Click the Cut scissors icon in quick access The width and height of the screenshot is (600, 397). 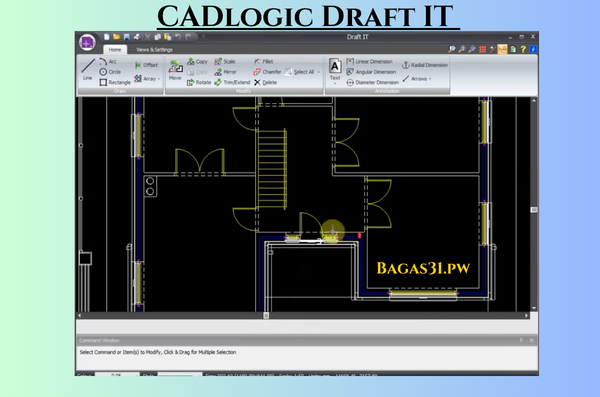coord(147,37)
